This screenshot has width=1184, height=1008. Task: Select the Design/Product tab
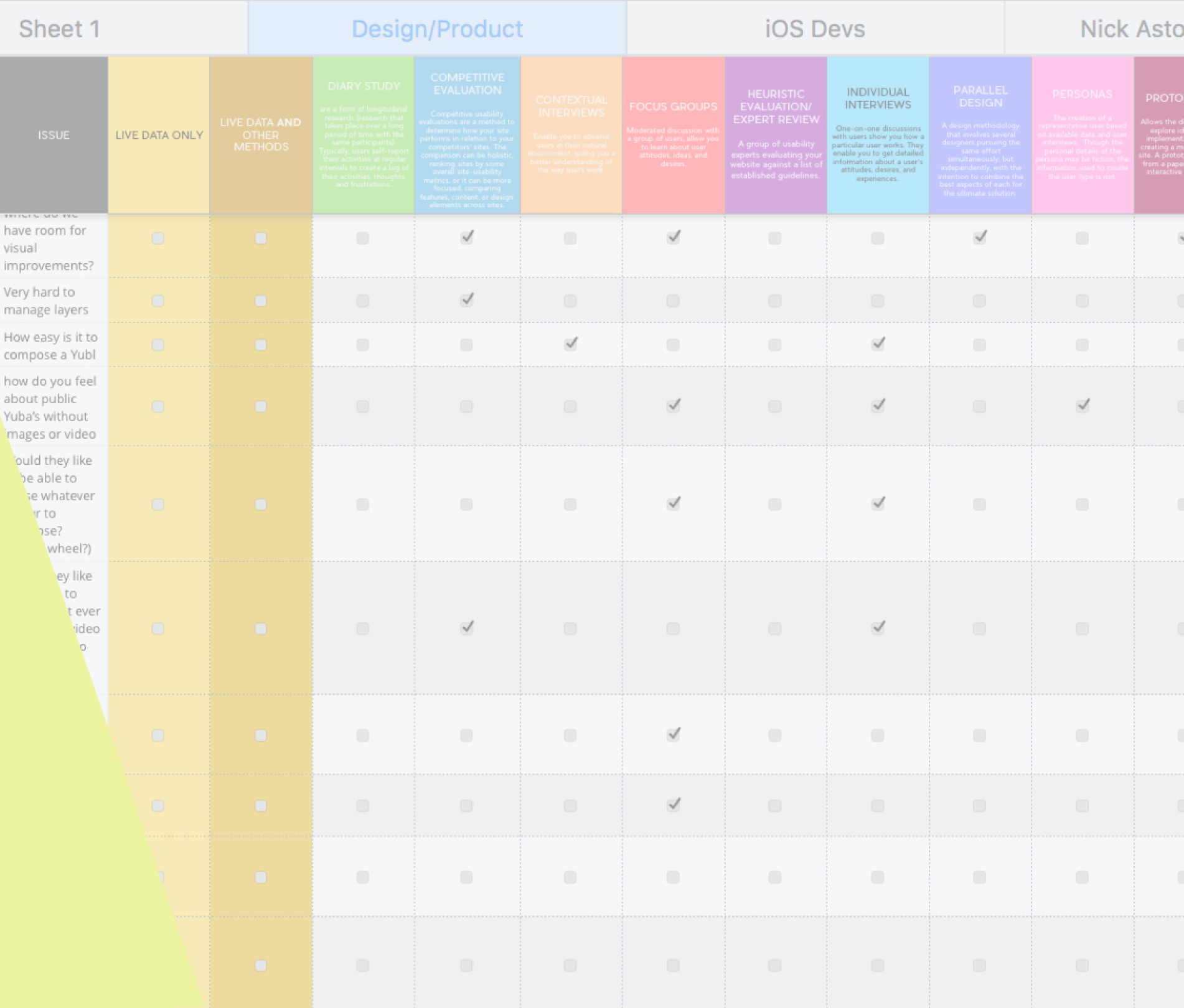(x=437, y=29)
